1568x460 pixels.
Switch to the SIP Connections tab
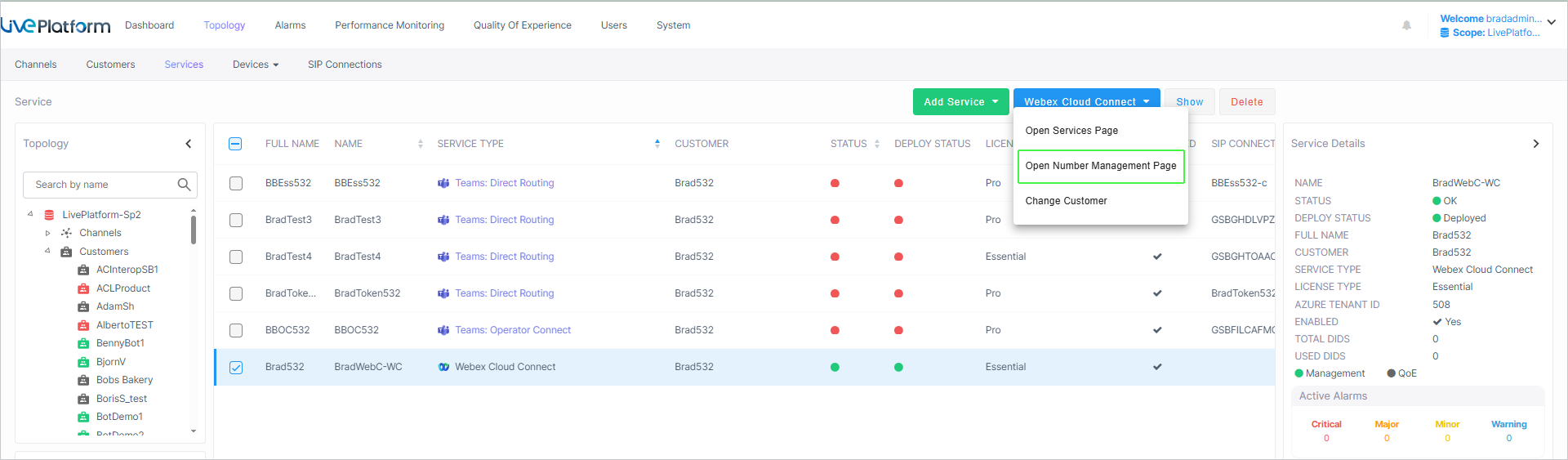(345, 65)
